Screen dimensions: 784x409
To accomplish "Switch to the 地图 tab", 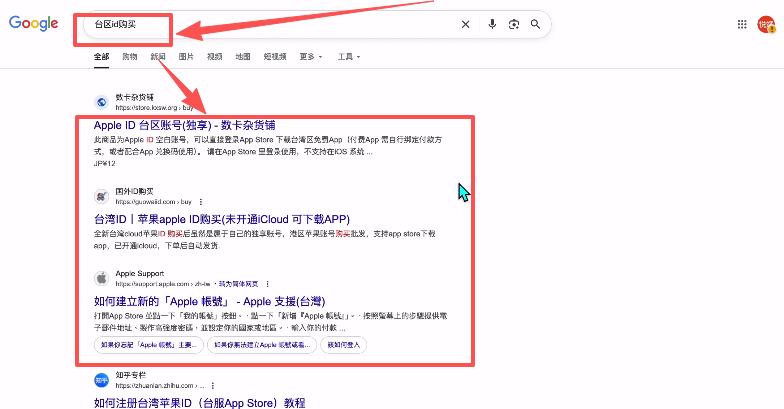I will click(x=243, y=56).
